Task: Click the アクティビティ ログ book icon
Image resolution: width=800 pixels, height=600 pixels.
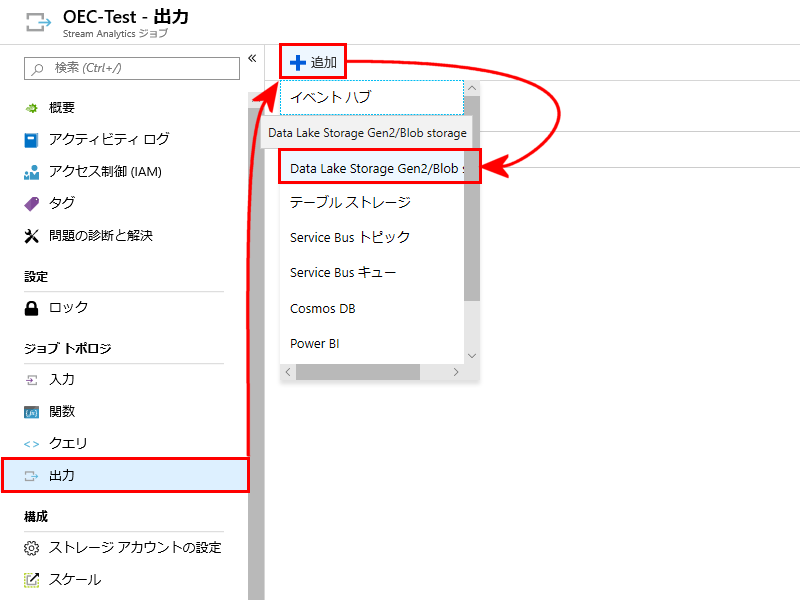Action: click(31, 140)
